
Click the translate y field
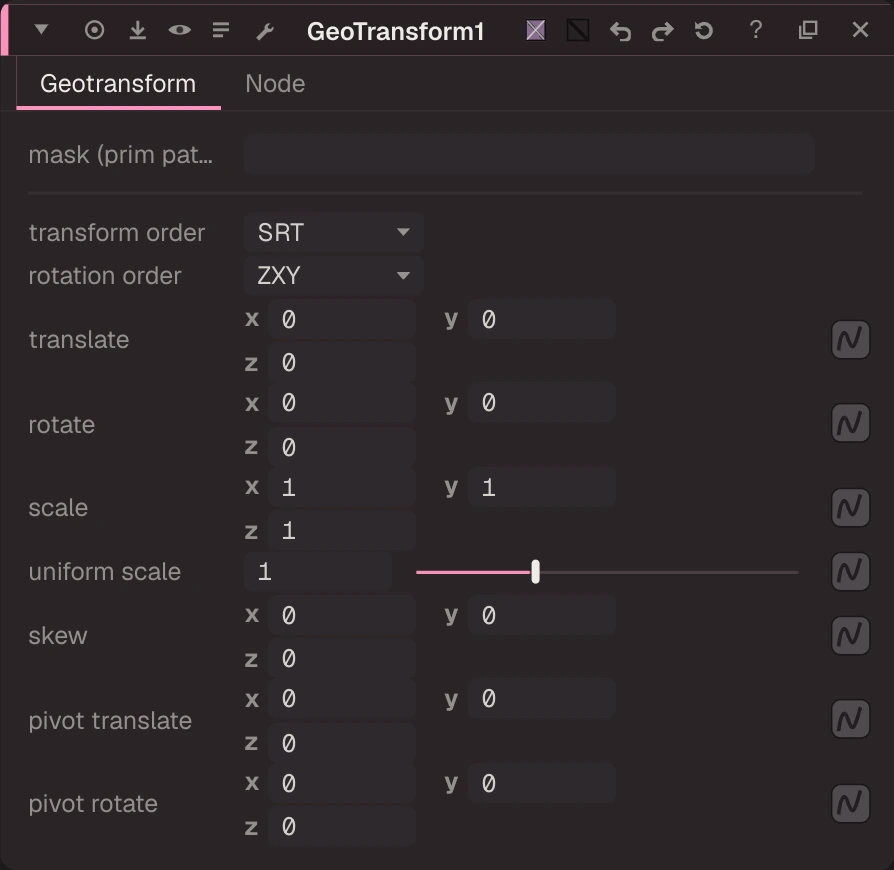coord(542,319)
